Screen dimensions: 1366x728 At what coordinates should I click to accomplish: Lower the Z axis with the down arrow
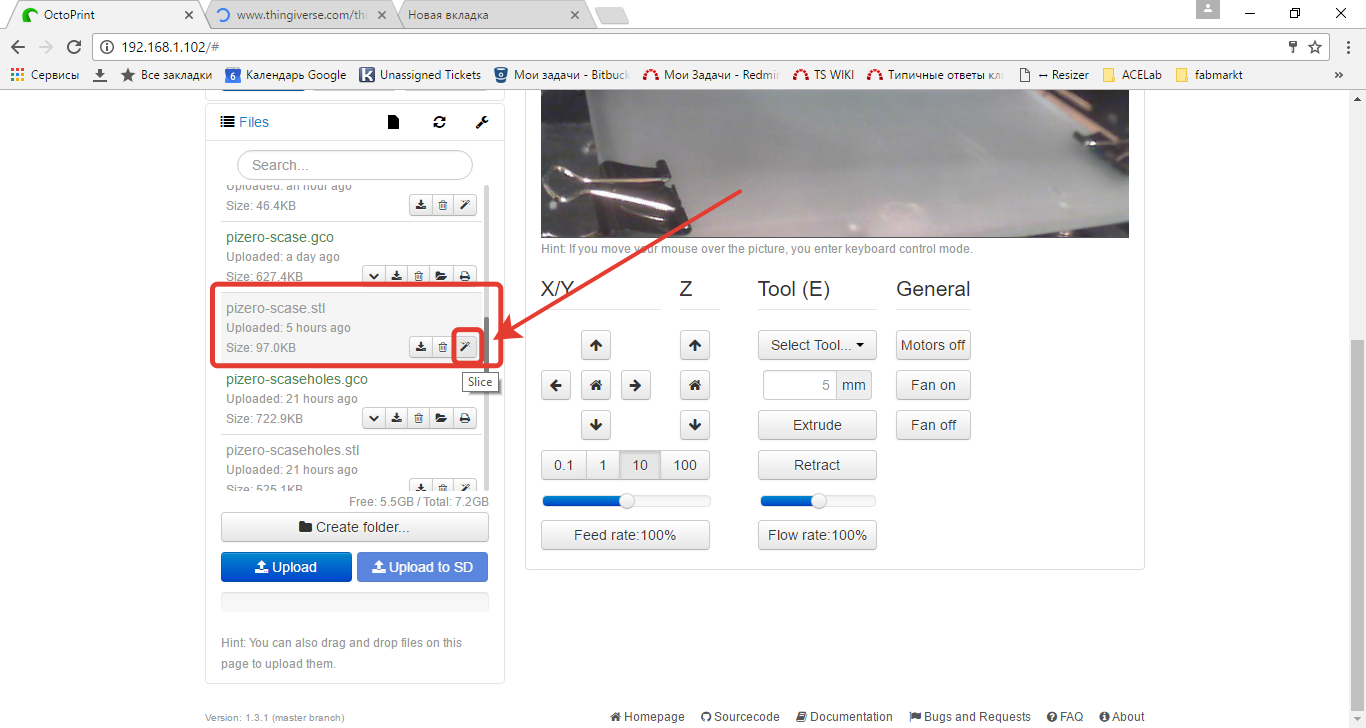[x=694, y=425]
